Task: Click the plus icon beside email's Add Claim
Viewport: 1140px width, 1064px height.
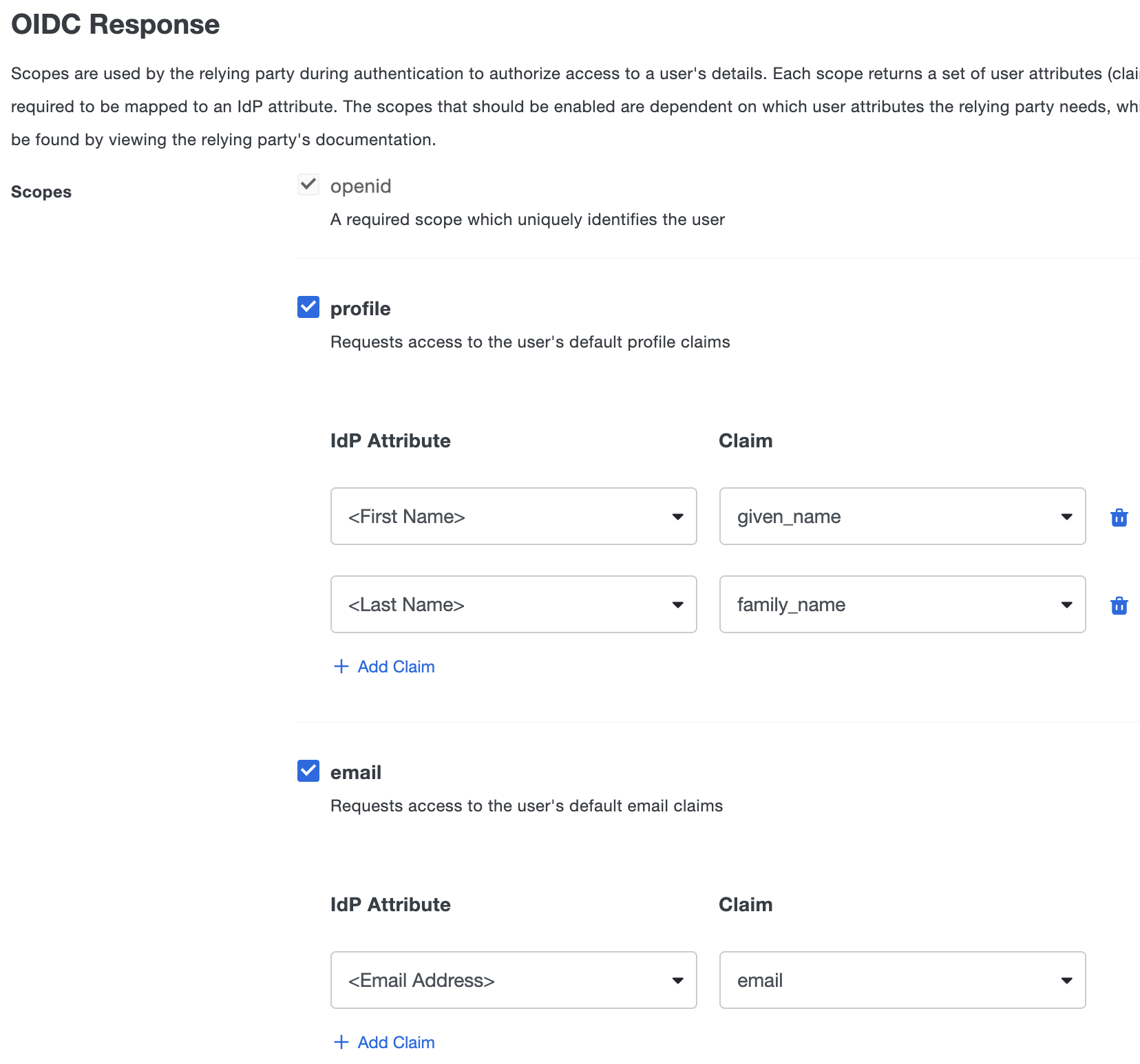Action: pos(341,1042)
